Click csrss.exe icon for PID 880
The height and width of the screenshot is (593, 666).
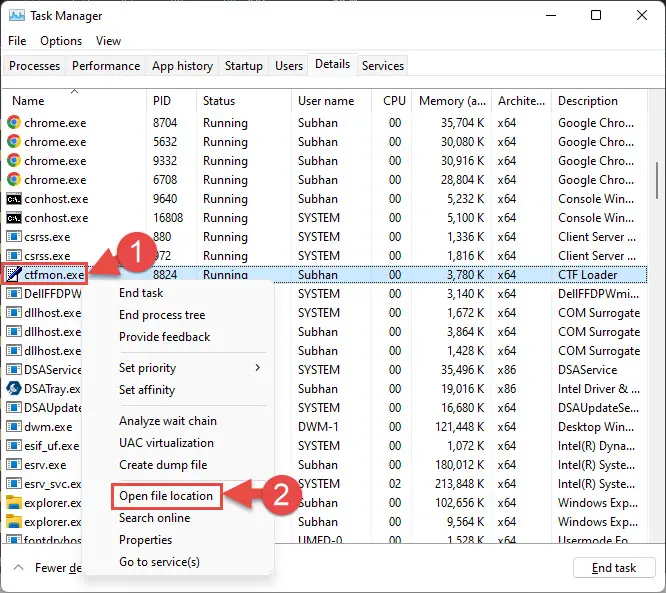(14, 237)
